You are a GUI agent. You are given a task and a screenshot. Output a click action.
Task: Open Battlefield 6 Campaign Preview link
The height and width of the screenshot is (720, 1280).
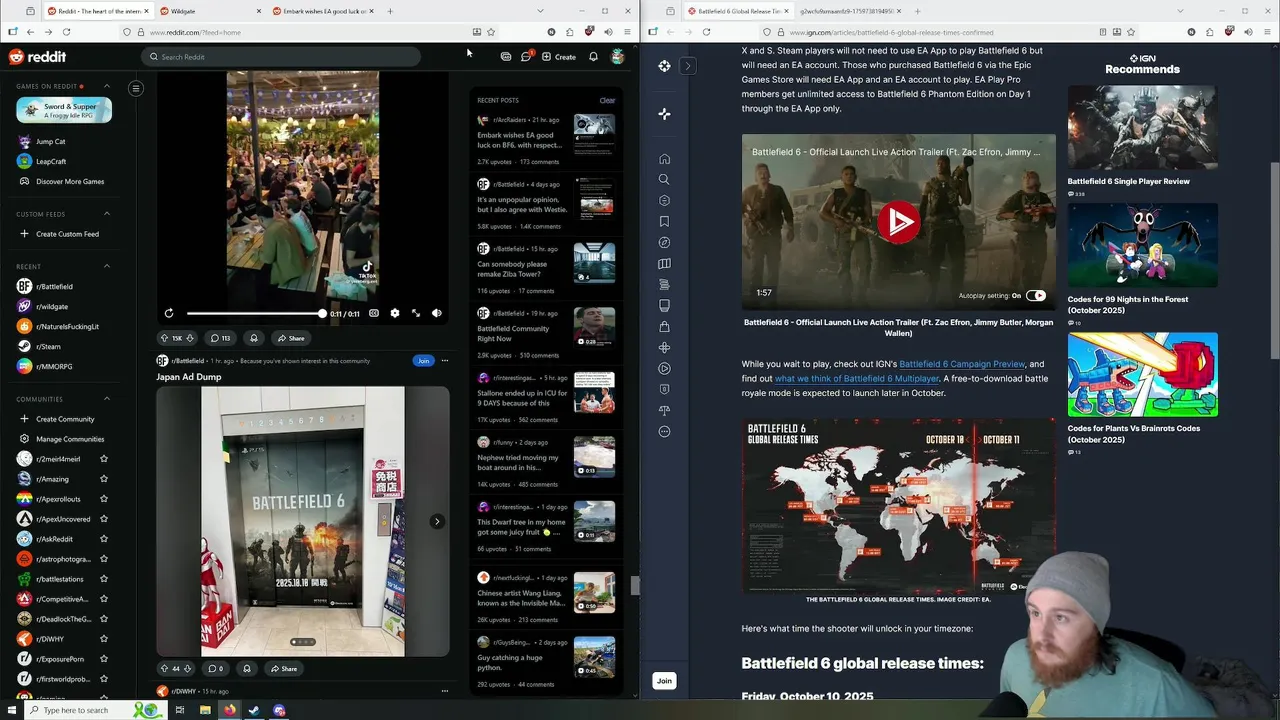click(x=962, y=364)
